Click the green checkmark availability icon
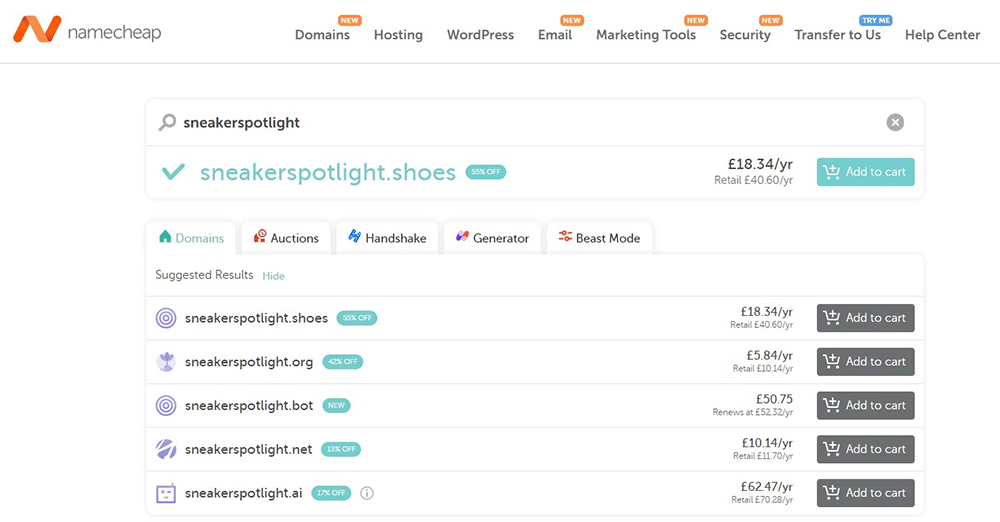The height and width of the screenshot is (522, 1000). [x=173, y=172]
